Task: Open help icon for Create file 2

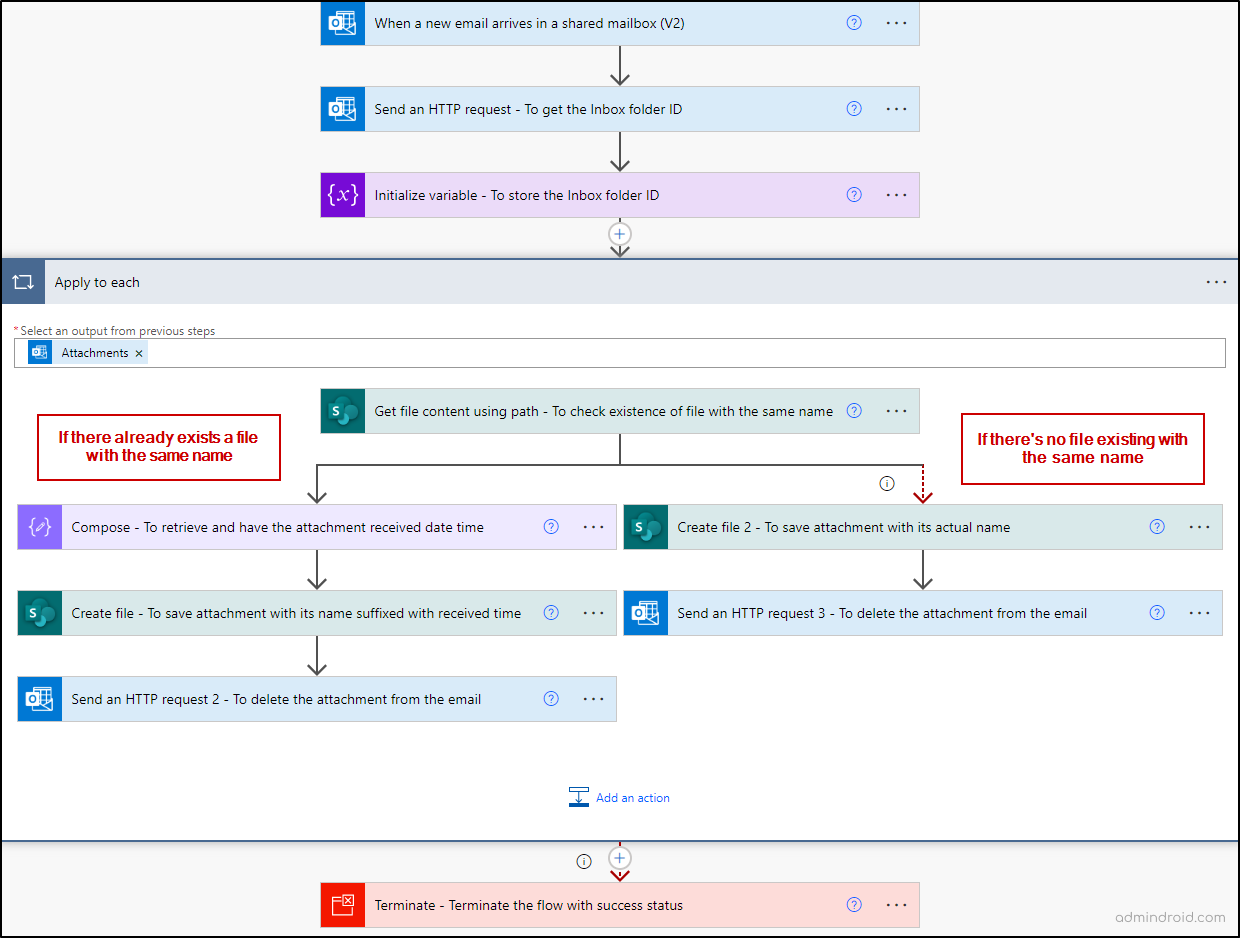Action: pos(1157,527)
